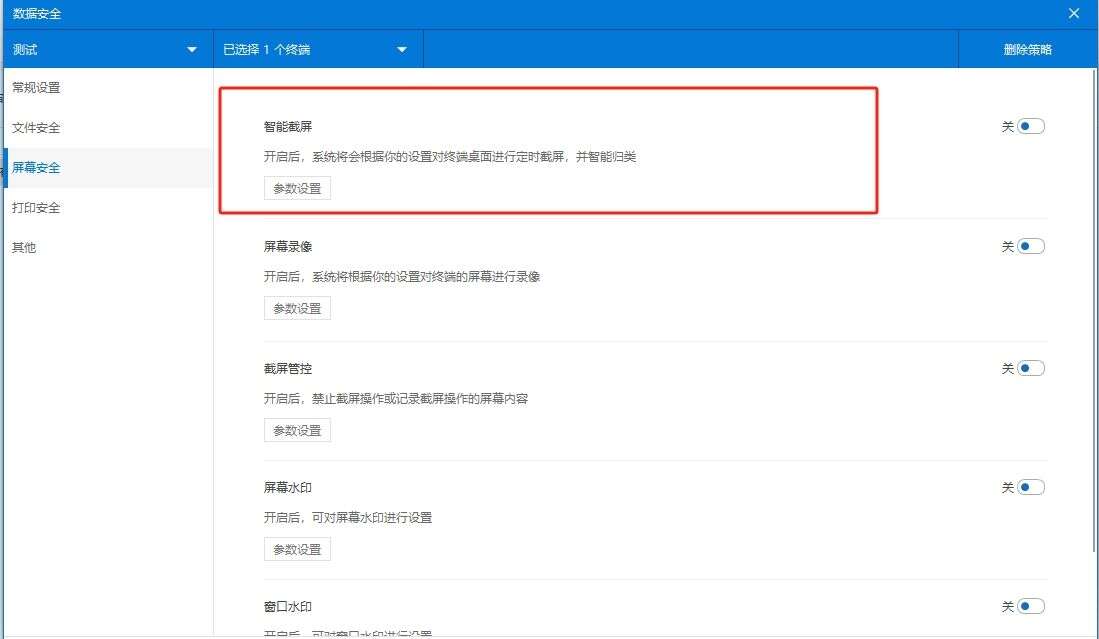The width and height of the screenshot is (1099, 639).
Task: Open 参数设置 under 智能截屏
Action: click(297, 187)
